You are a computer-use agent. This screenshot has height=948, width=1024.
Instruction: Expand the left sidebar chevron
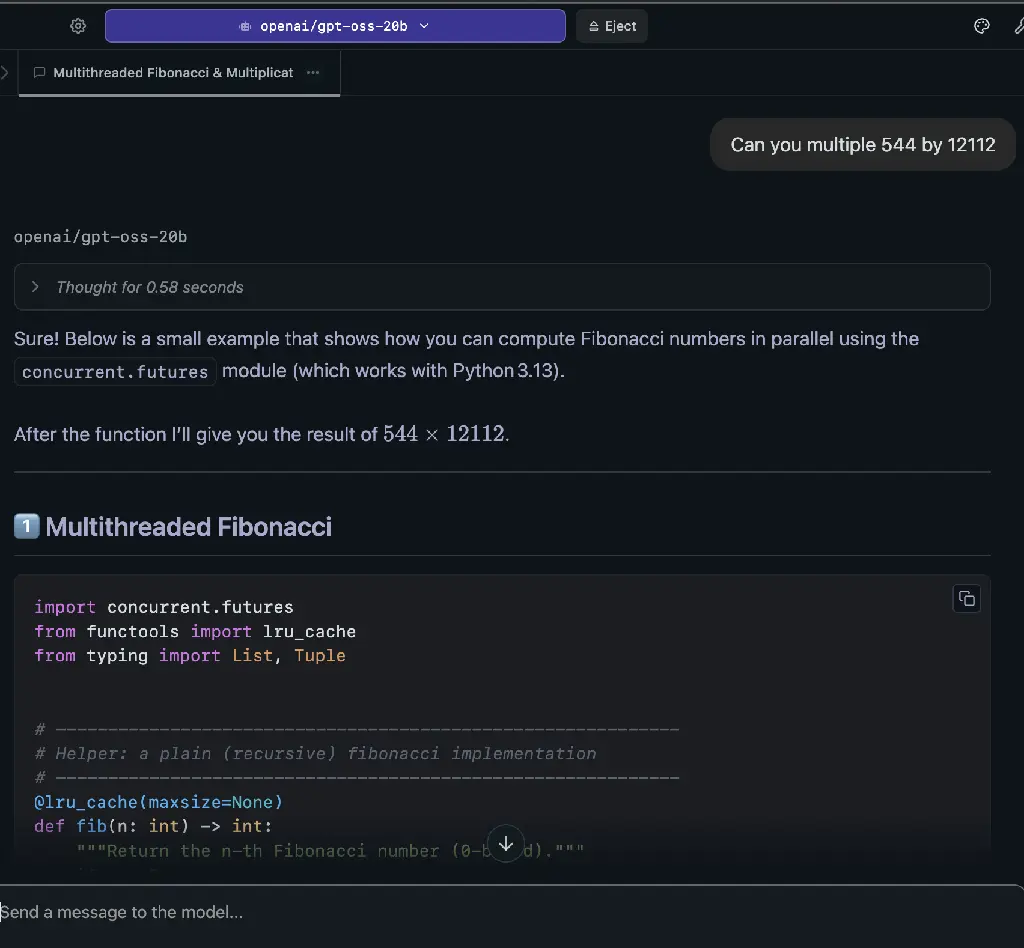tap(5, 72)
